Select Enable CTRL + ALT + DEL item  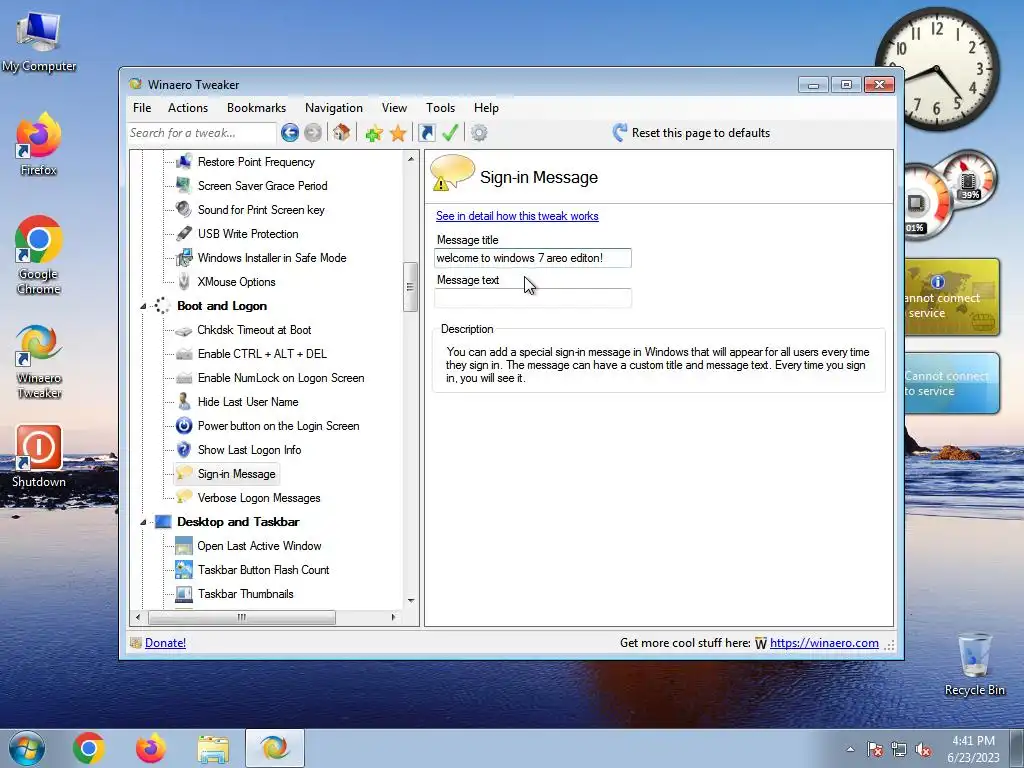(262, 354)
